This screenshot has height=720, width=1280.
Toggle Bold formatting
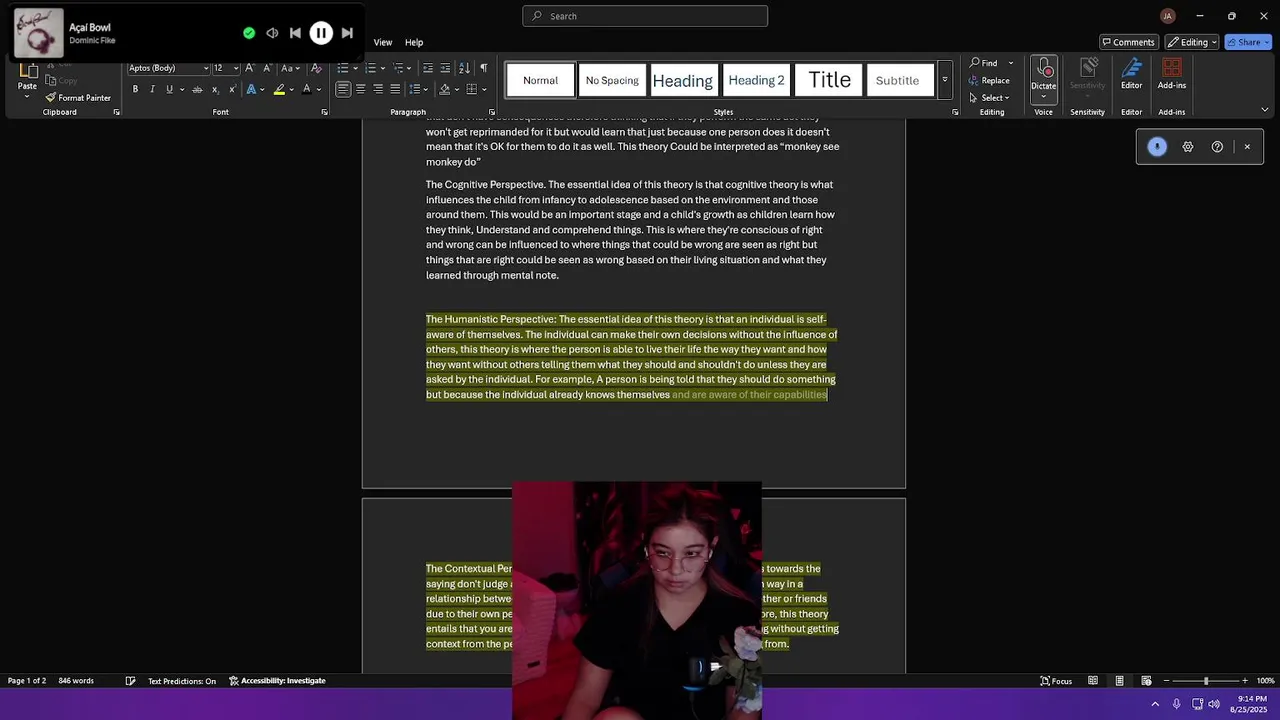(135, 89)
